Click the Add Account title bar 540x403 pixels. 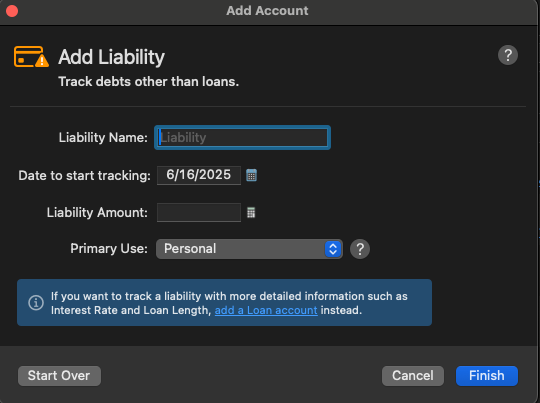[x=267, y=11]
